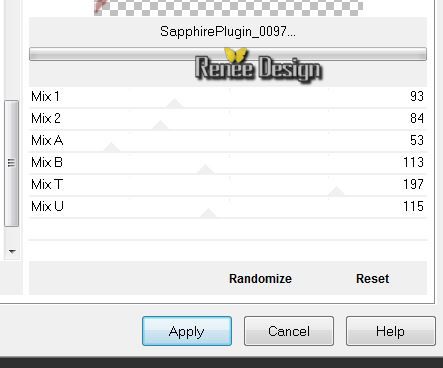443x368 pixels.
Task: Click the Mix A slider handle
Action: [112, 147]
